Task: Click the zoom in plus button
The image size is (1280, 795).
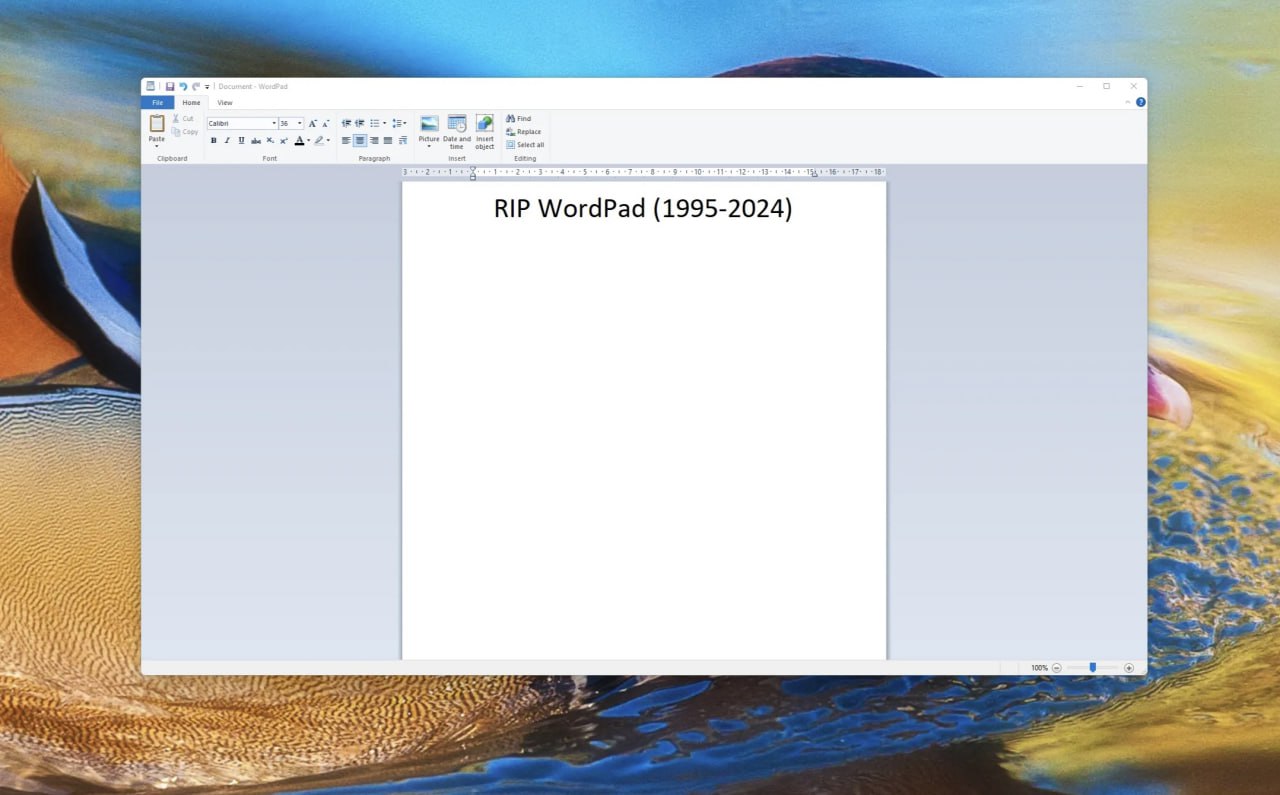Action: click(x=1129, y=667)
